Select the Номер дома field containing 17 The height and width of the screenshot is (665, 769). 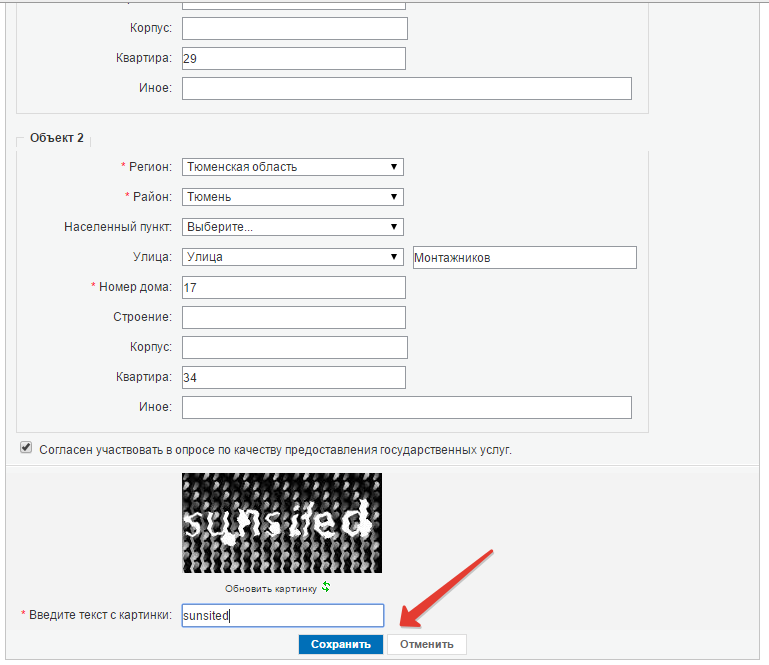point(293,288)
